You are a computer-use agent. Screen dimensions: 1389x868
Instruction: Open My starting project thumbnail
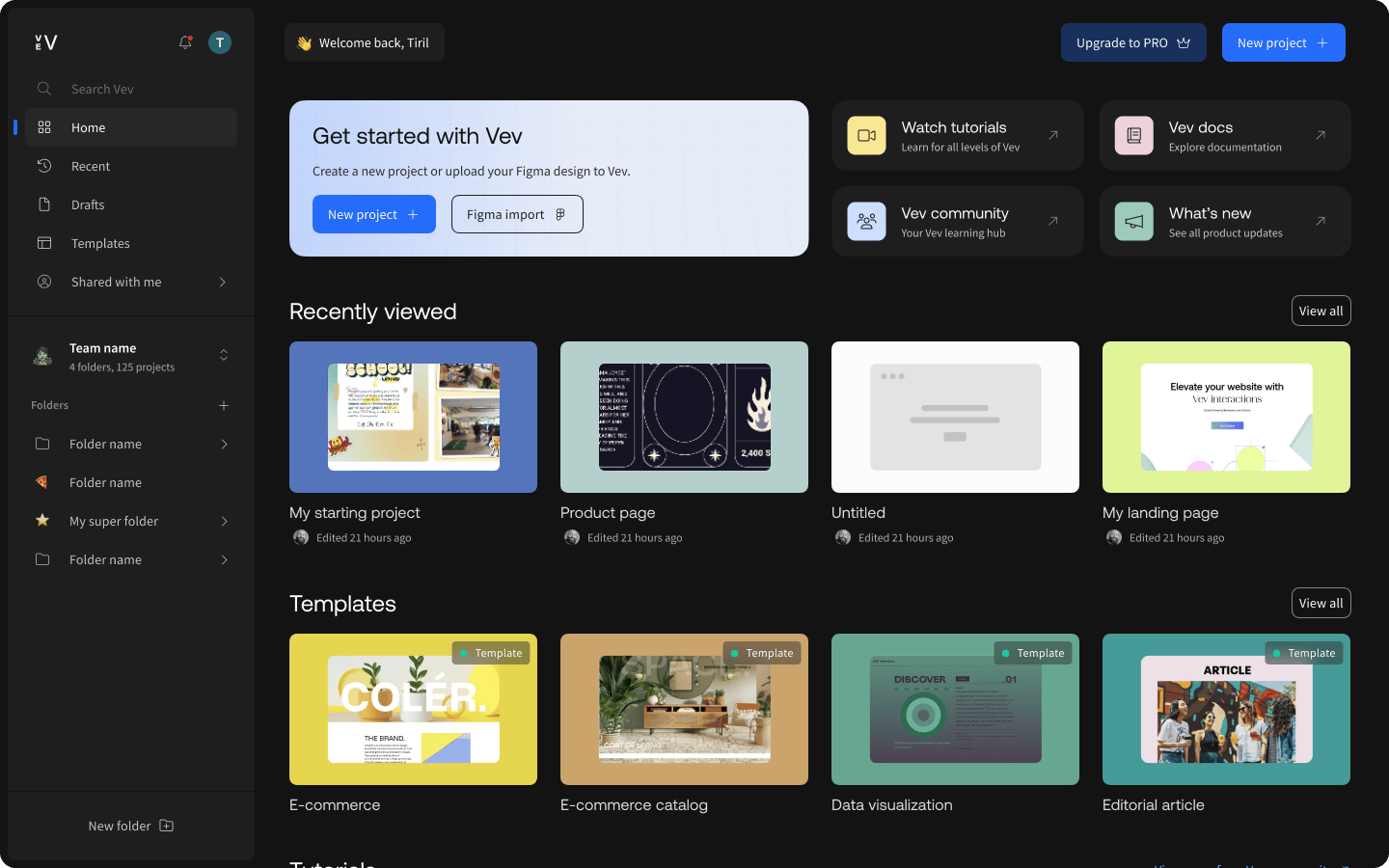pyautogui.click(x=413, y=417)
